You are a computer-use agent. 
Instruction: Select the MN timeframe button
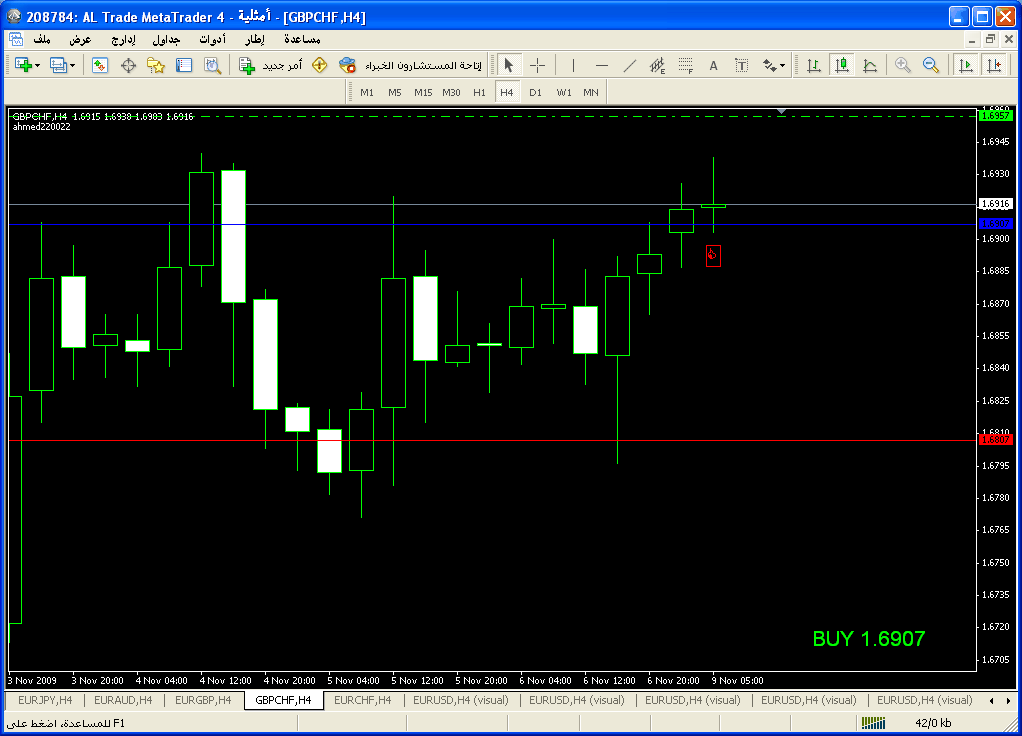(x=591, y=93)
